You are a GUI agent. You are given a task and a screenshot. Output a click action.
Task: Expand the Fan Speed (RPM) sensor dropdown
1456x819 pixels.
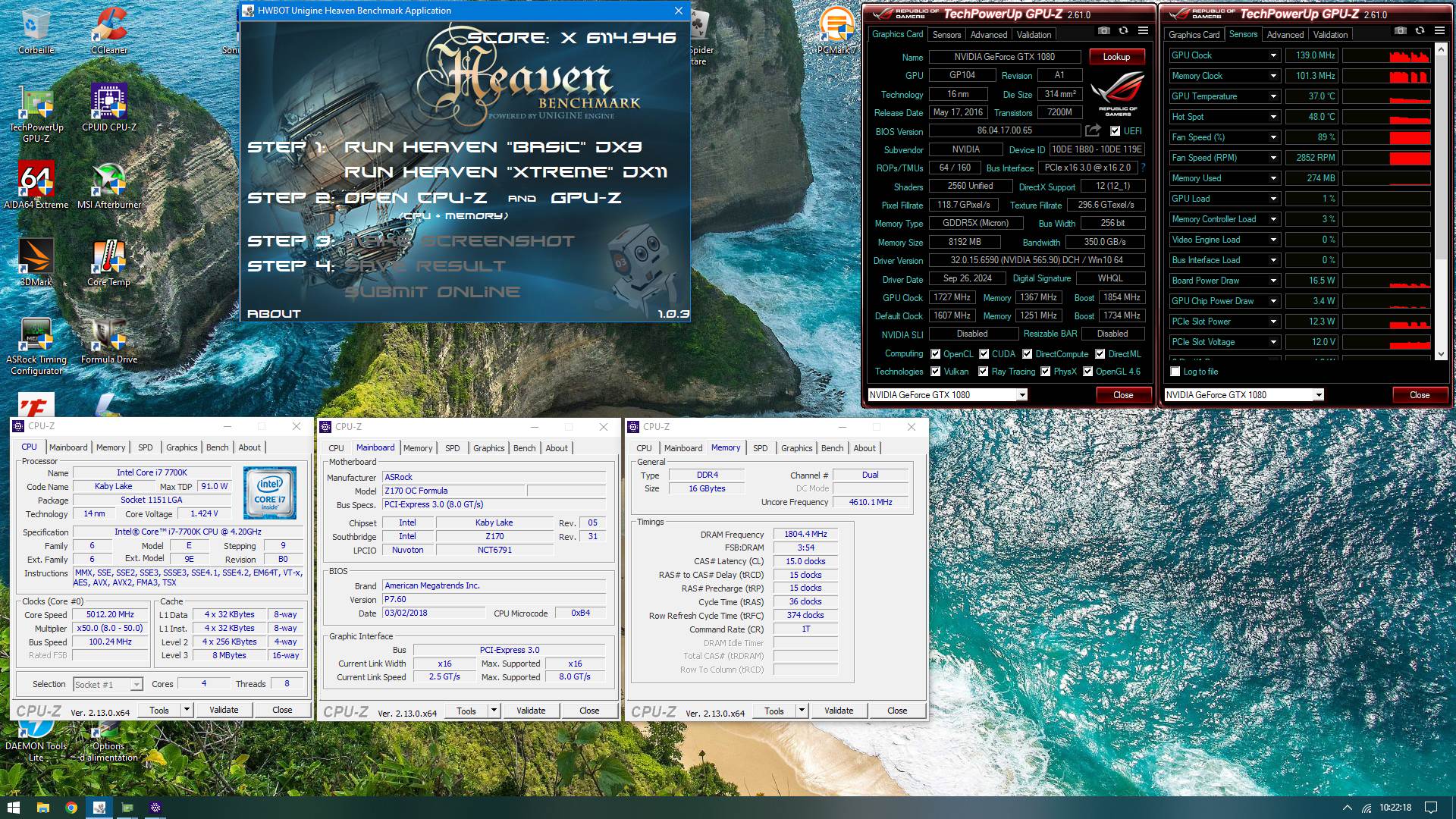1273,158
